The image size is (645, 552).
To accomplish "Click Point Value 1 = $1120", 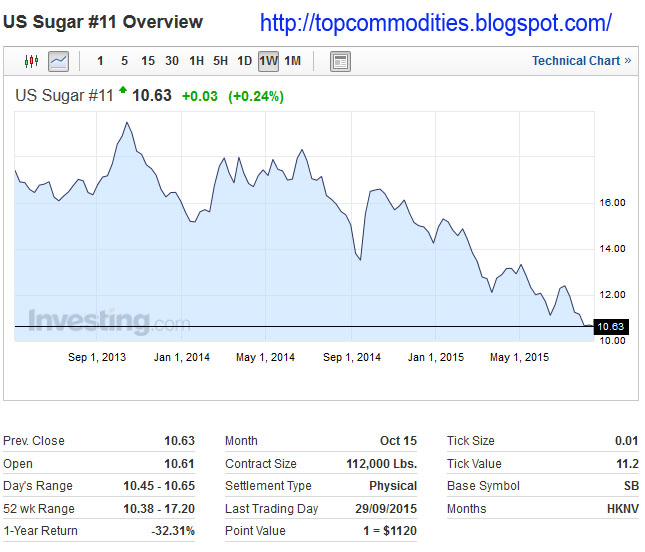I will point(390,531).
